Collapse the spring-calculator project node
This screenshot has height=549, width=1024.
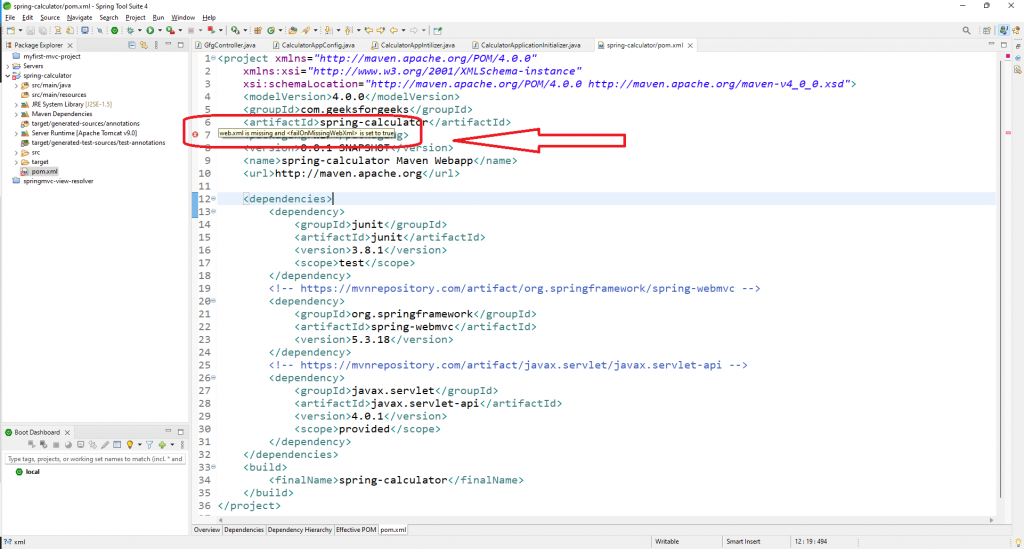8,76
